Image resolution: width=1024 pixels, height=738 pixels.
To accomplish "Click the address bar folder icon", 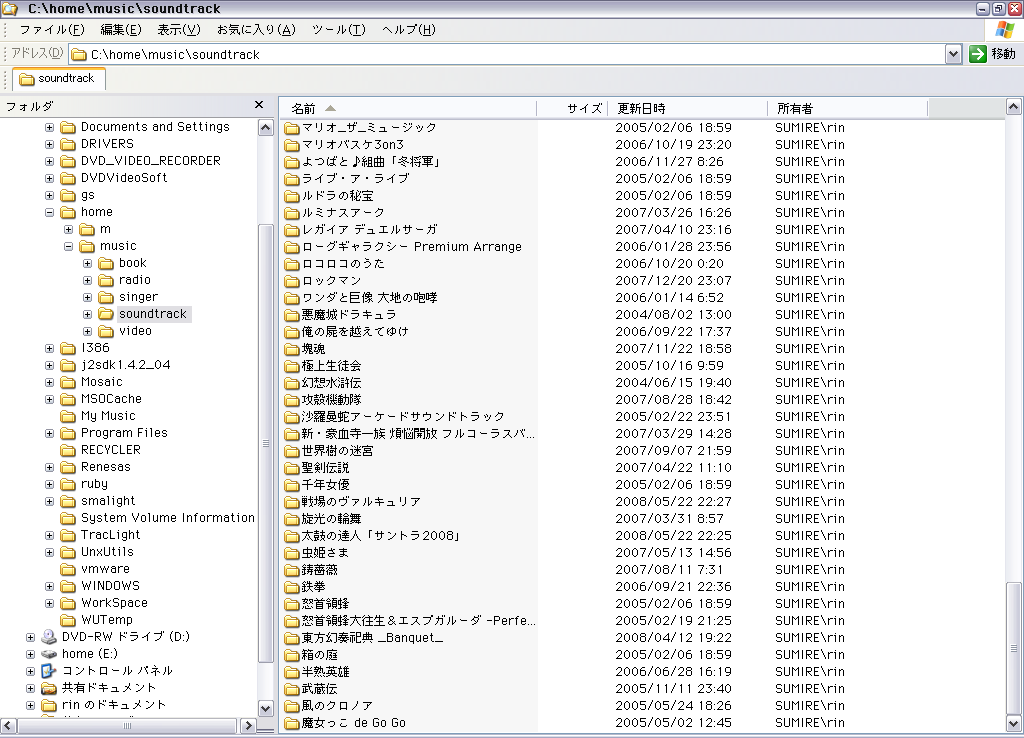I will 79,54.
